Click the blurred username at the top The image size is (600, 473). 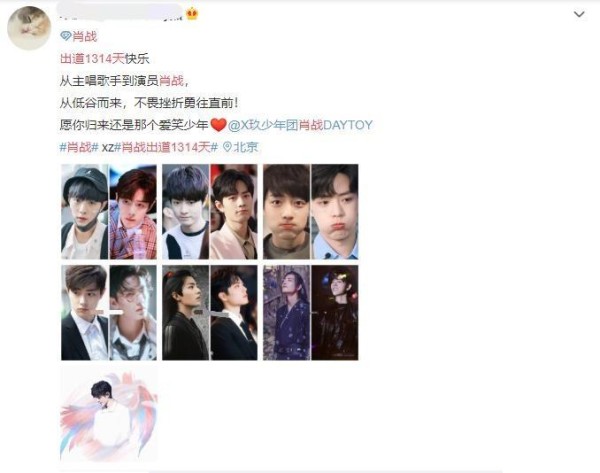pyautogui.click(x=120, y=11)
